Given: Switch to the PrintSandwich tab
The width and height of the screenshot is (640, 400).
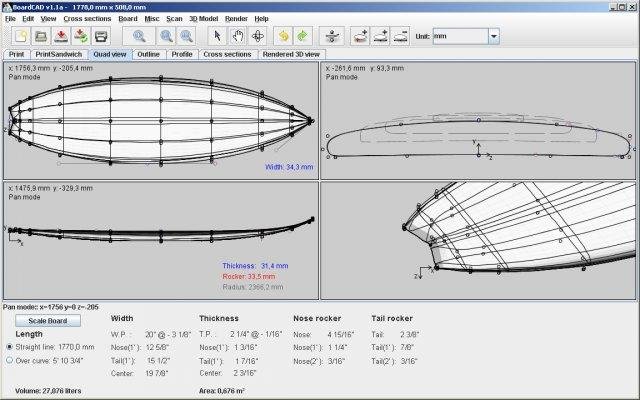Looking at the screenshot, I should pos(58,54).
